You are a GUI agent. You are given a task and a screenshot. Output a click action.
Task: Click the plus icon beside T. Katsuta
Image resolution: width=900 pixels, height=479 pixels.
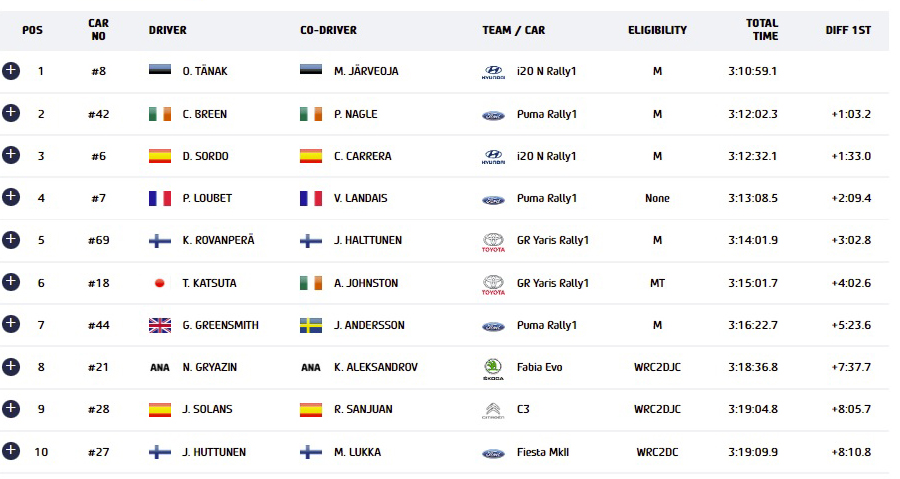pos(11,282)
